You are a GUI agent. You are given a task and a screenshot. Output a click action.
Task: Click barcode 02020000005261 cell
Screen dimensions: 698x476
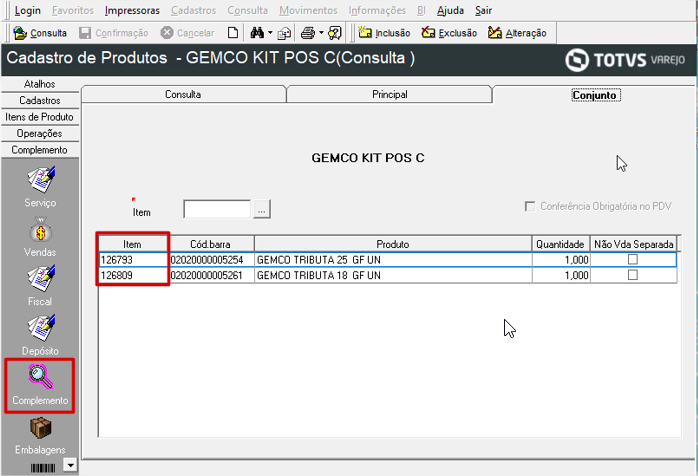[x=211, y=275]
